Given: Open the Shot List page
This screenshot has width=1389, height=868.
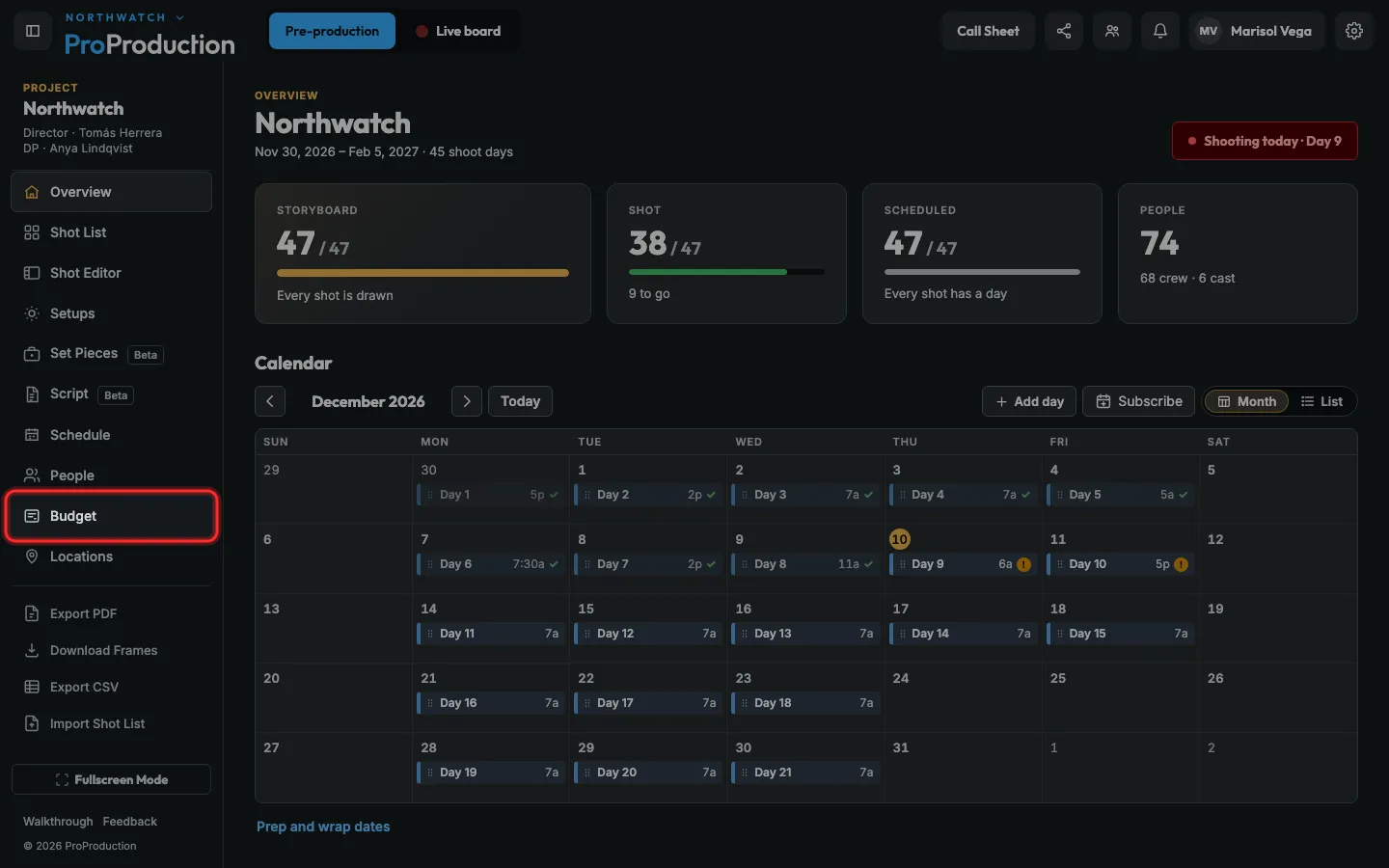Looking at the screenshot, I should pyautogui.click(x=111, y=232).
